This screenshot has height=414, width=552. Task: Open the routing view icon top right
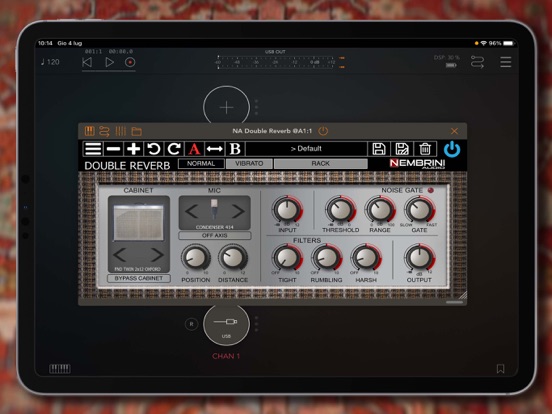point(477,62)
